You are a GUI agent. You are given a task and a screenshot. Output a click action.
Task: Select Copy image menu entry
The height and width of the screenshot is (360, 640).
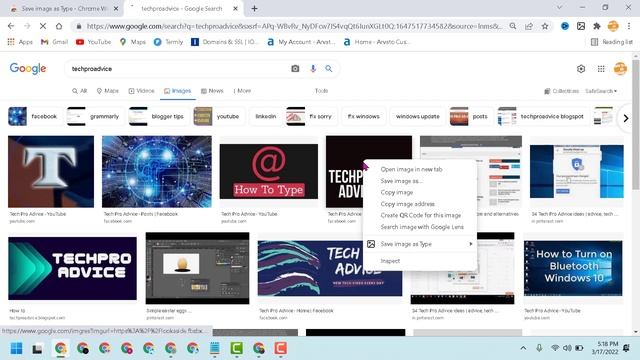(x=397, y=192)
